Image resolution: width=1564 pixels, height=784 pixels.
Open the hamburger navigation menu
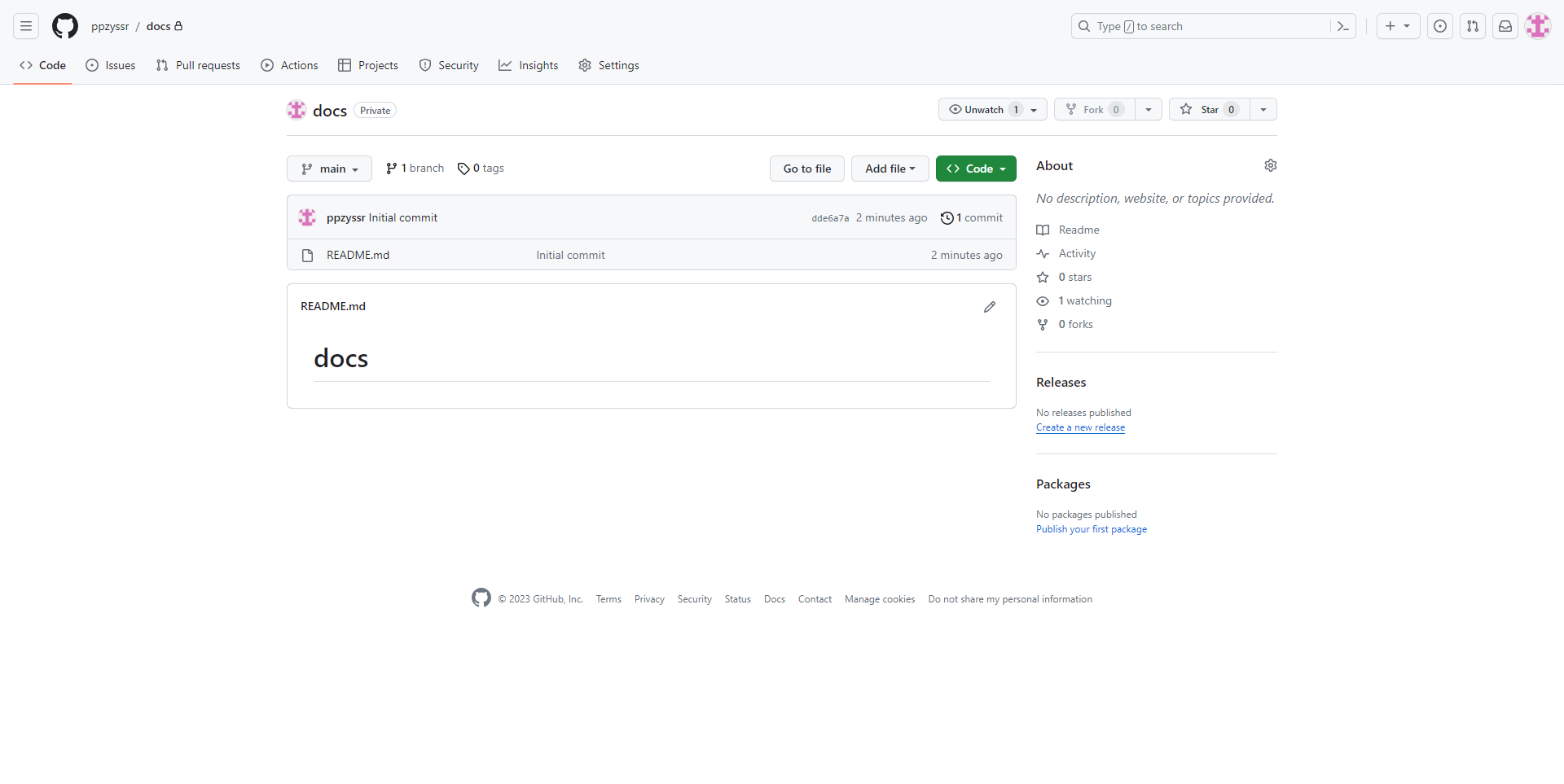click(26, 26)
